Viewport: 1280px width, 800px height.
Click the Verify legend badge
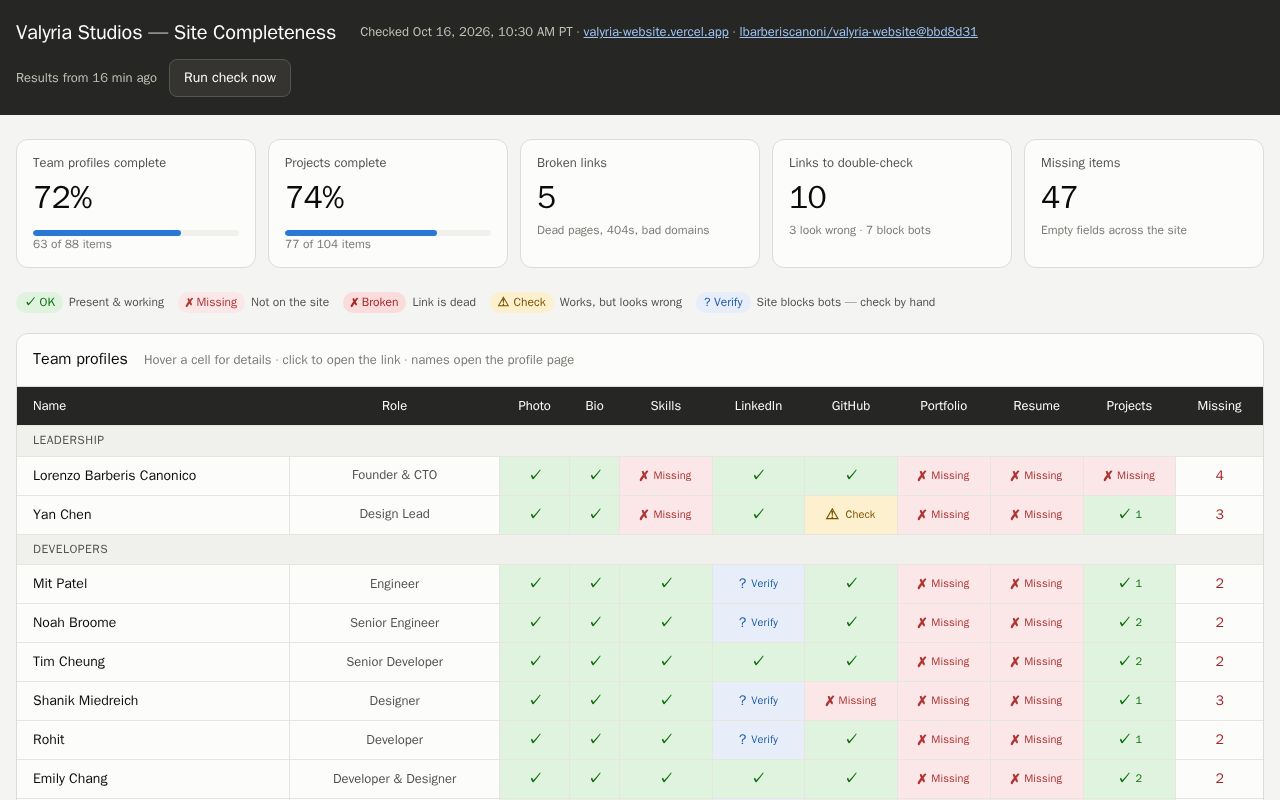click(x=723, y=302)
